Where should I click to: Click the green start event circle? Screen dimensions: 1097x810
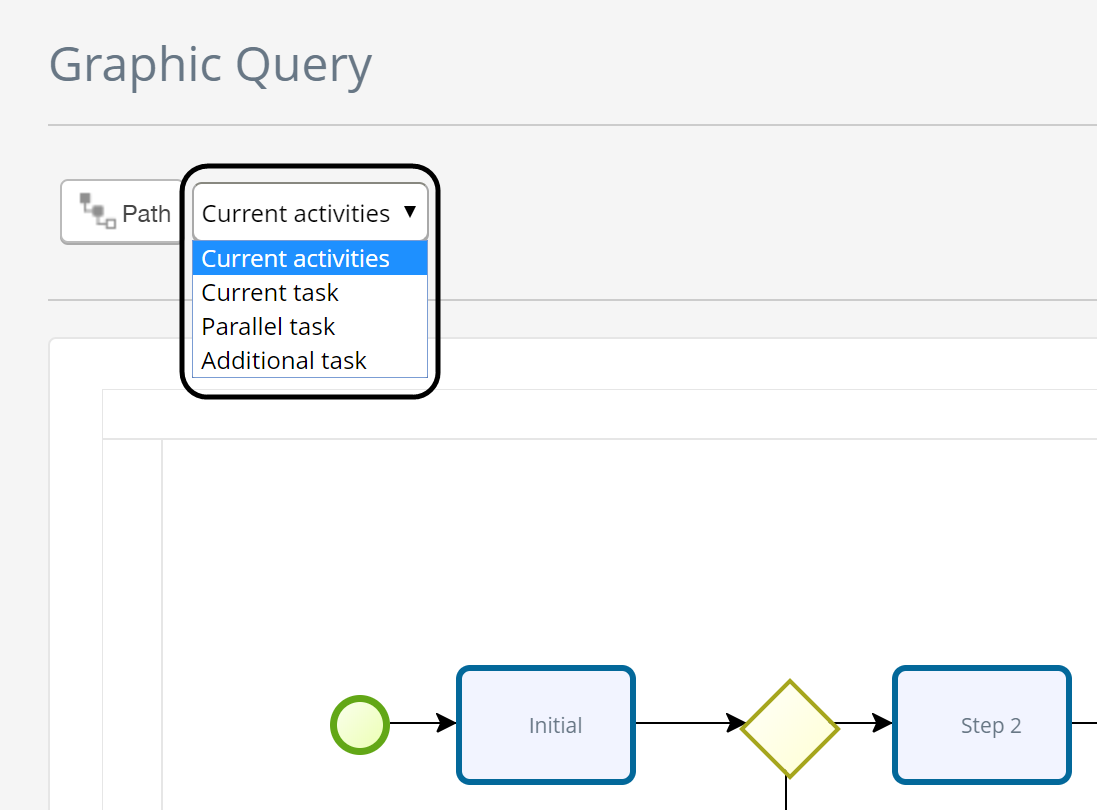pyautogui.click(x=360, y=725)
